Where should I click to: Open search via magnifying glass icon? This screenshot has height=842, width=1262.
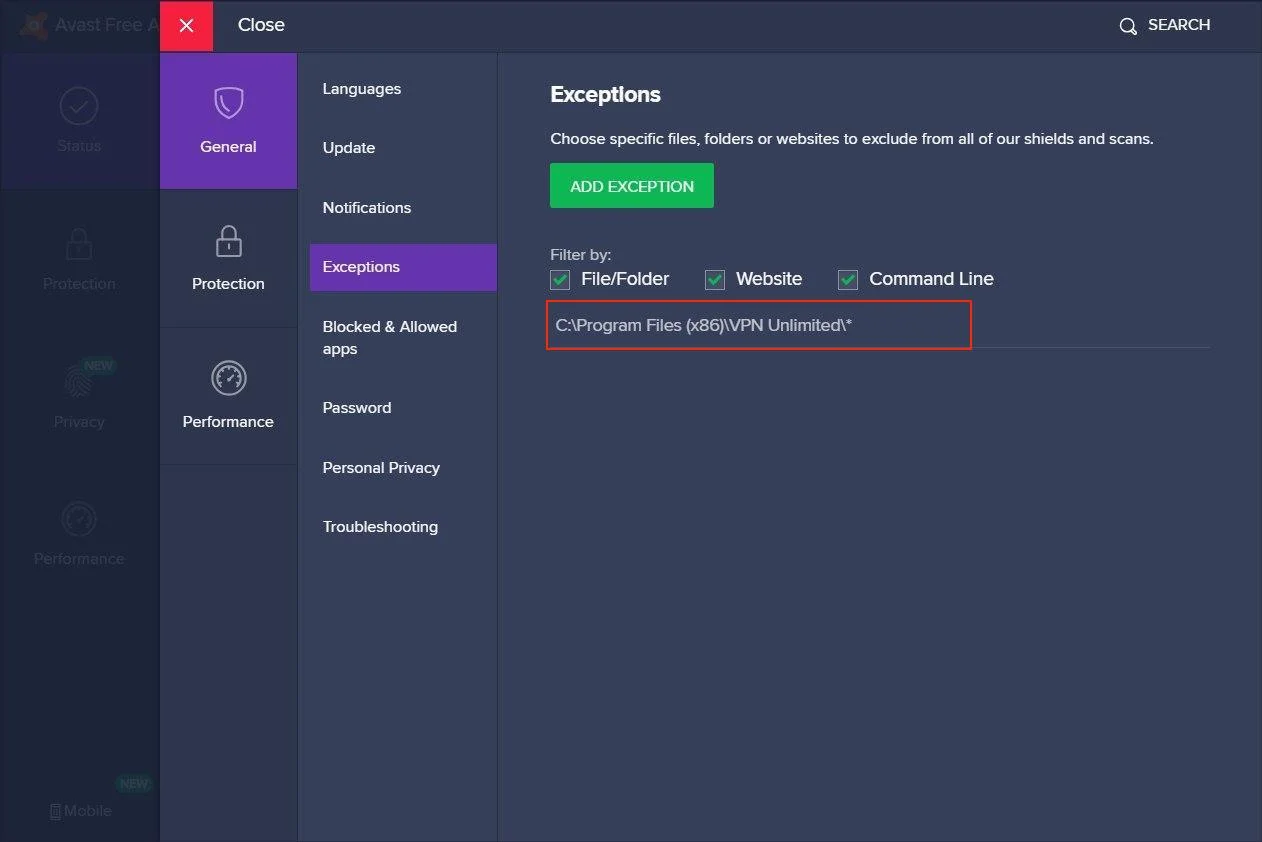1128,26
